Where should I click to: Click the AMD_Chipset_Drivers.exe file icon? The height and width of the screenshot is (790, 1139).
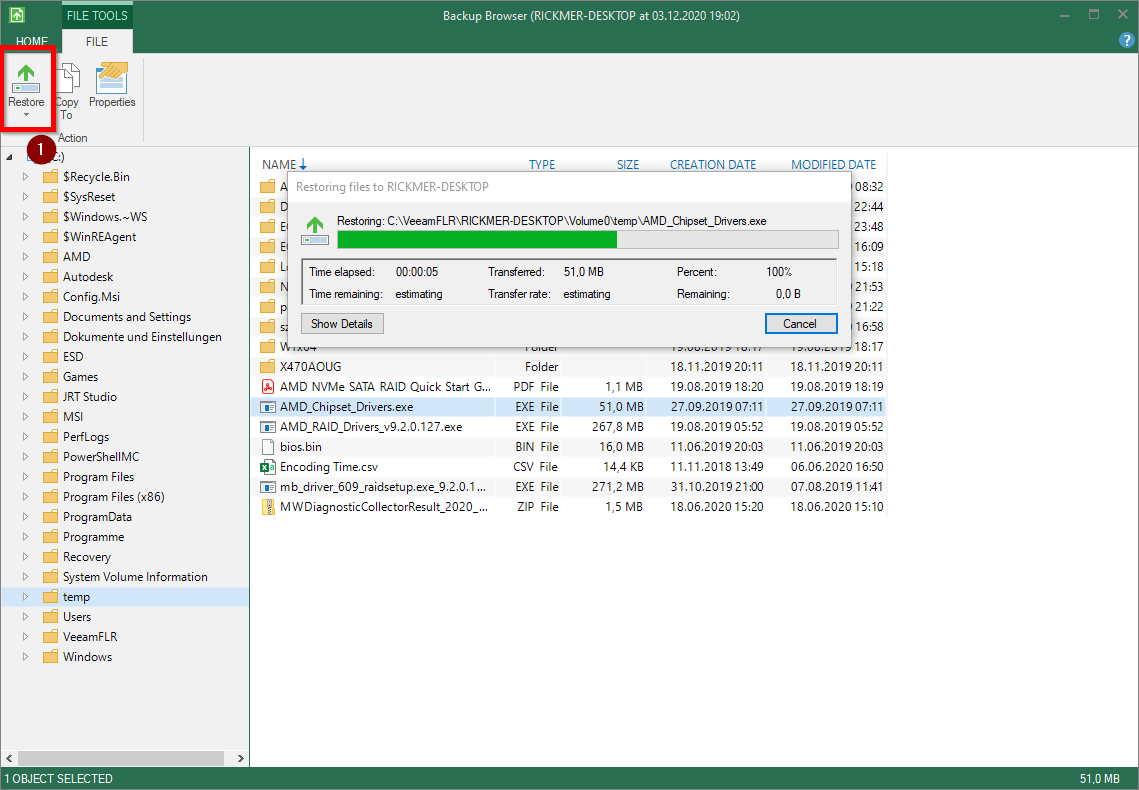[267, 407]
